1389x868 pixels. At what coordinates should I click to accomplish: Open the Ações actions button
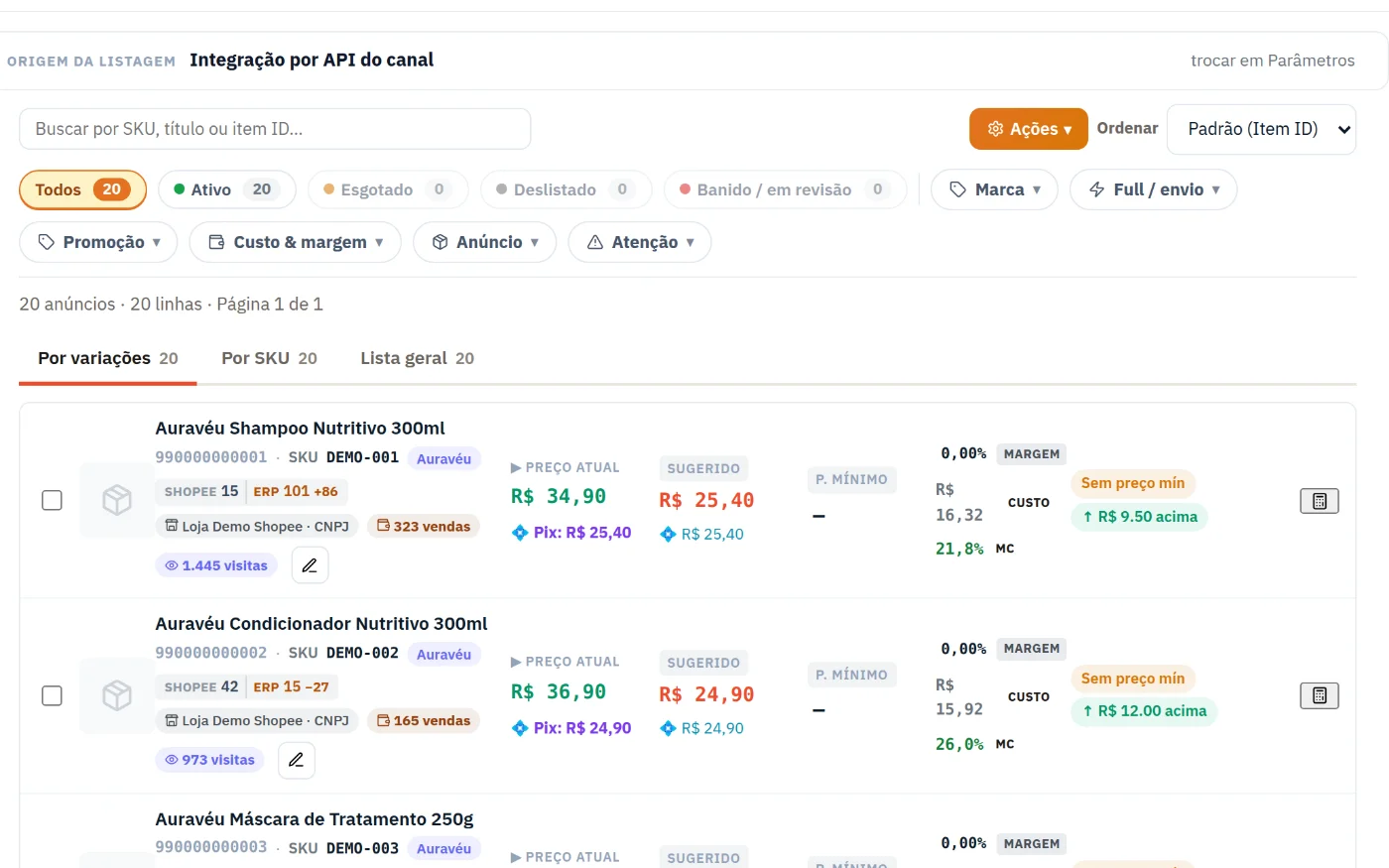tap(1029, 129)
